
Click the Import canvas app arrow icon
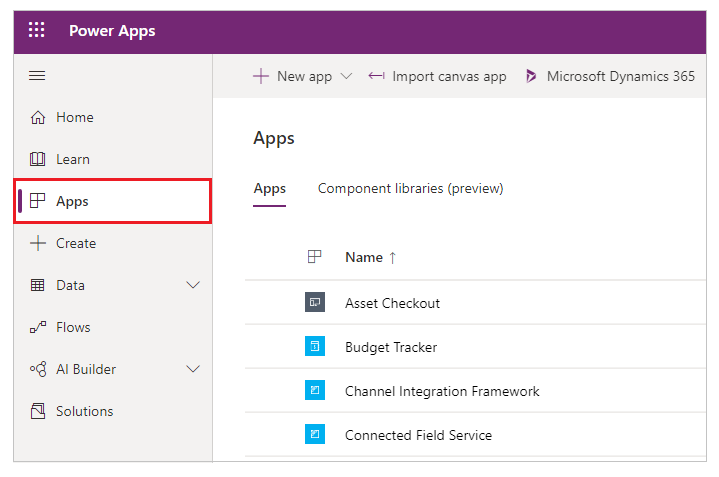[x=376, y=76]
